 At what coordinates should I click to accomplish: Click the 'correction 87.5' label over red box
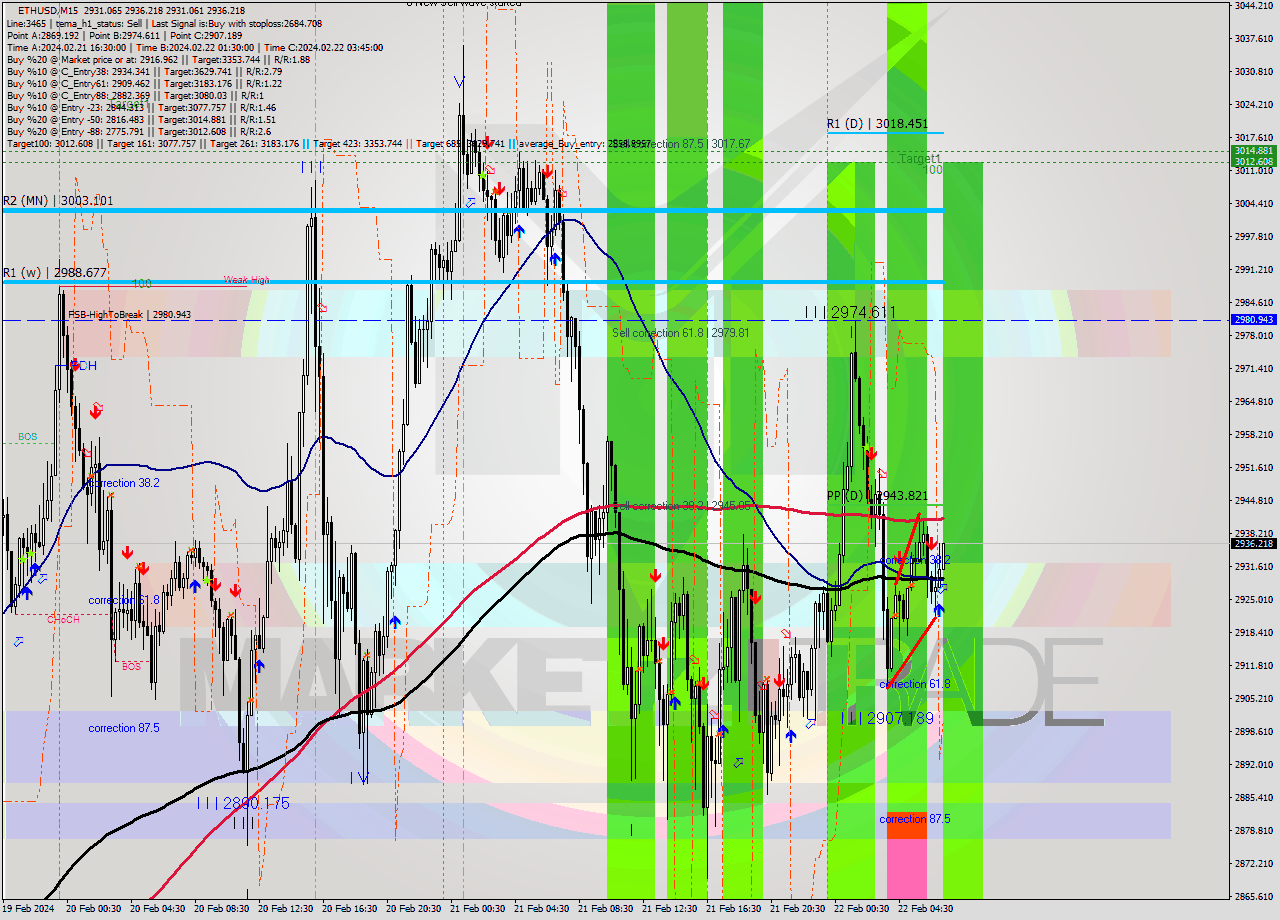point(915,819)
